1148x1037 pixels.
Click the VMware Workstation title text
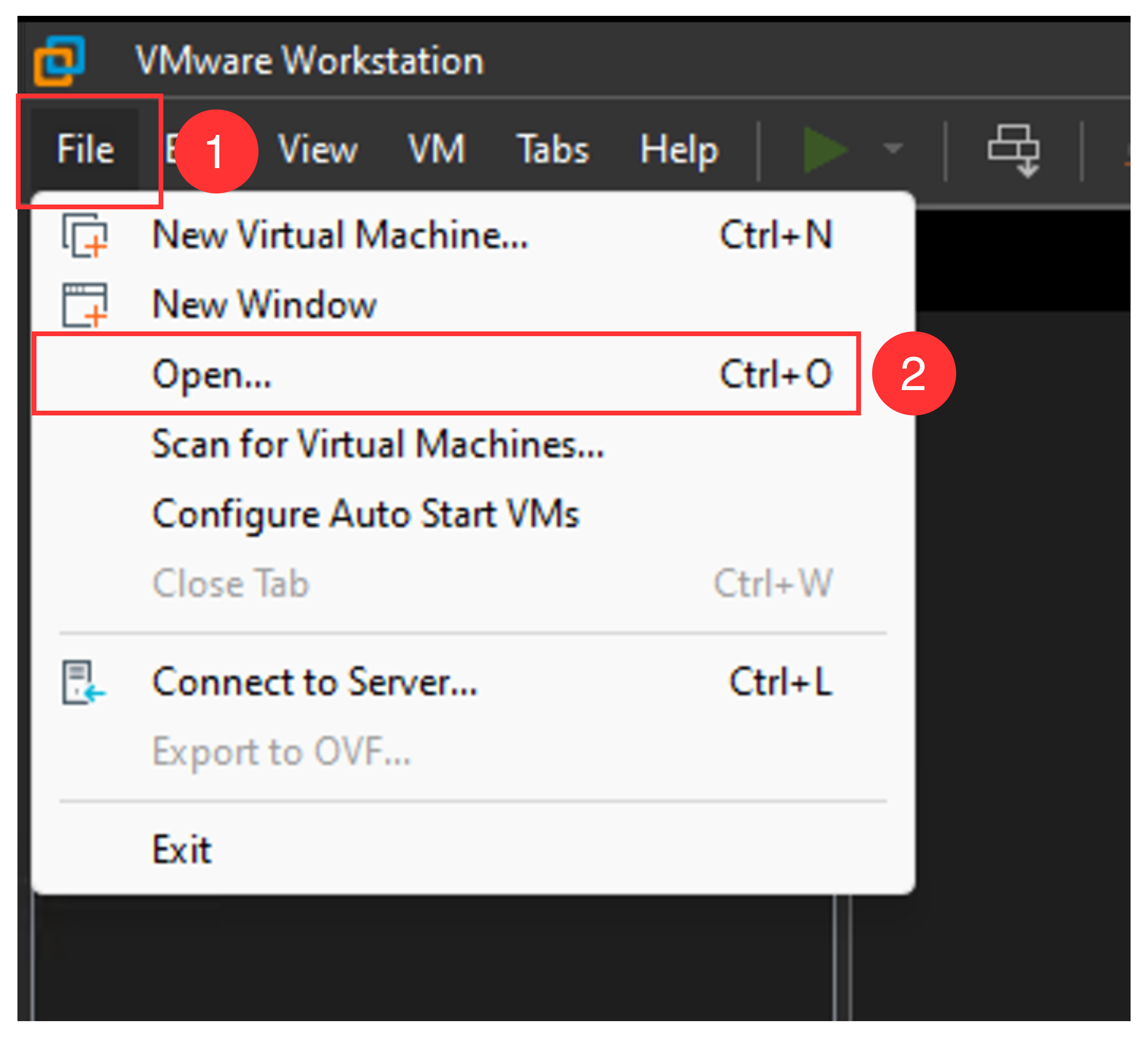[x=309, y=60]
